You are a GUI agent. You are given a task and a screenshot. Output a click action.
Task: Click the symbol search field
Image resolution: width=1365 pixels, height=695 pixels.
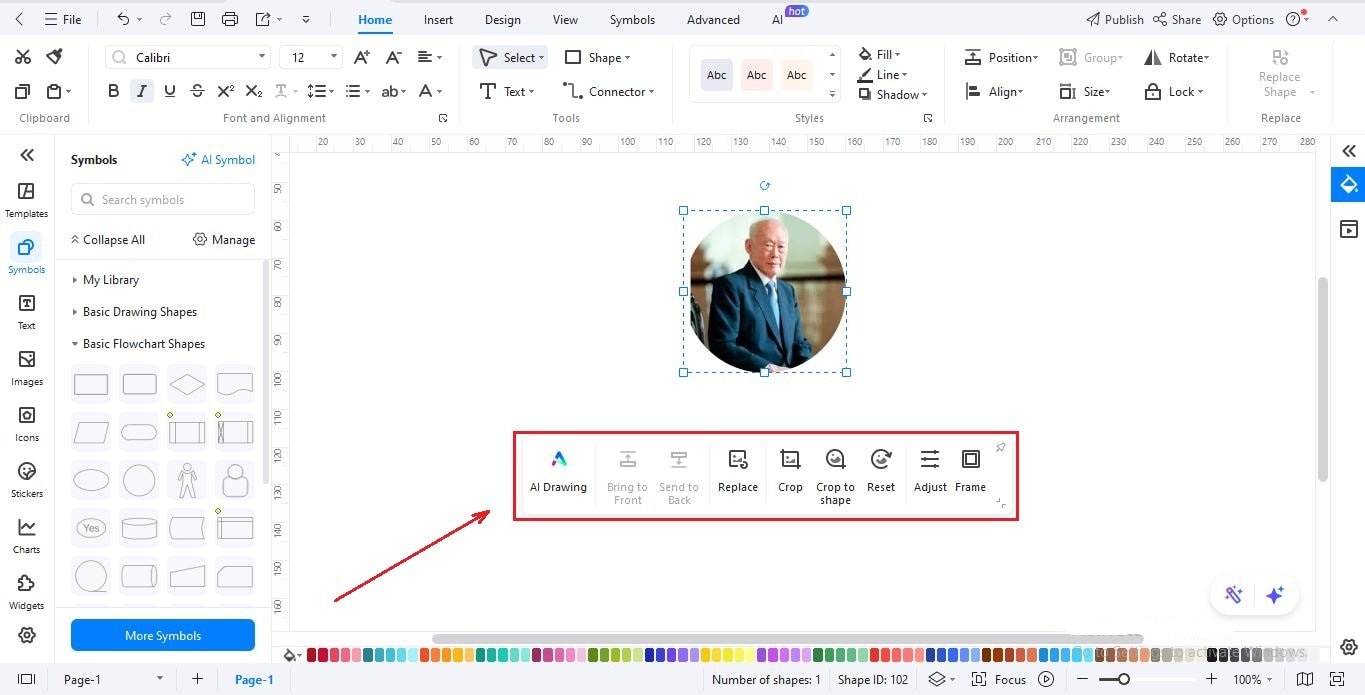[x=162, y=199]
